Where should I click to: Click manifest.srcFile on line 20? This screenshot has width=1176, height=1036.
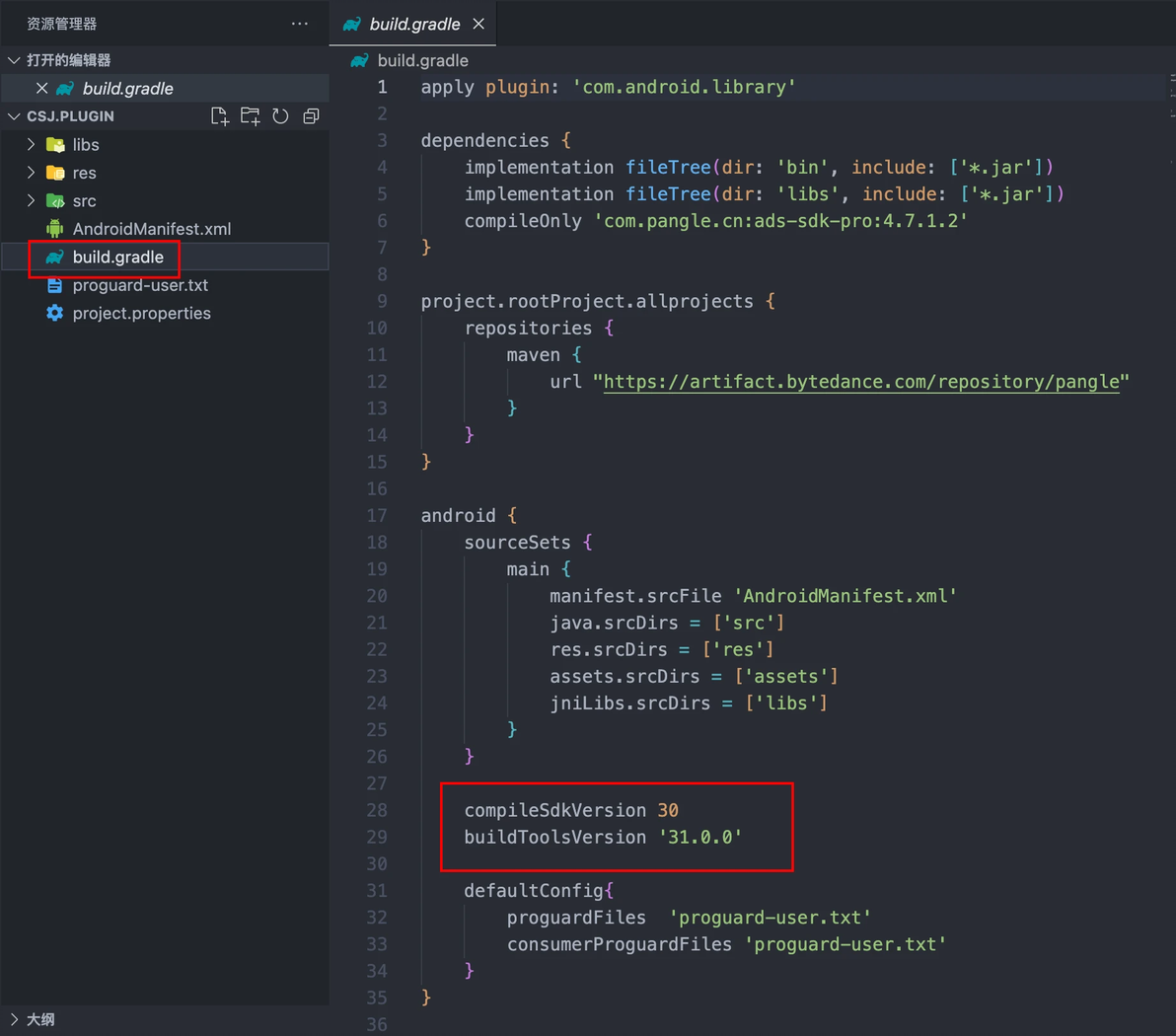pyautogui.click(x=635, y=596)
